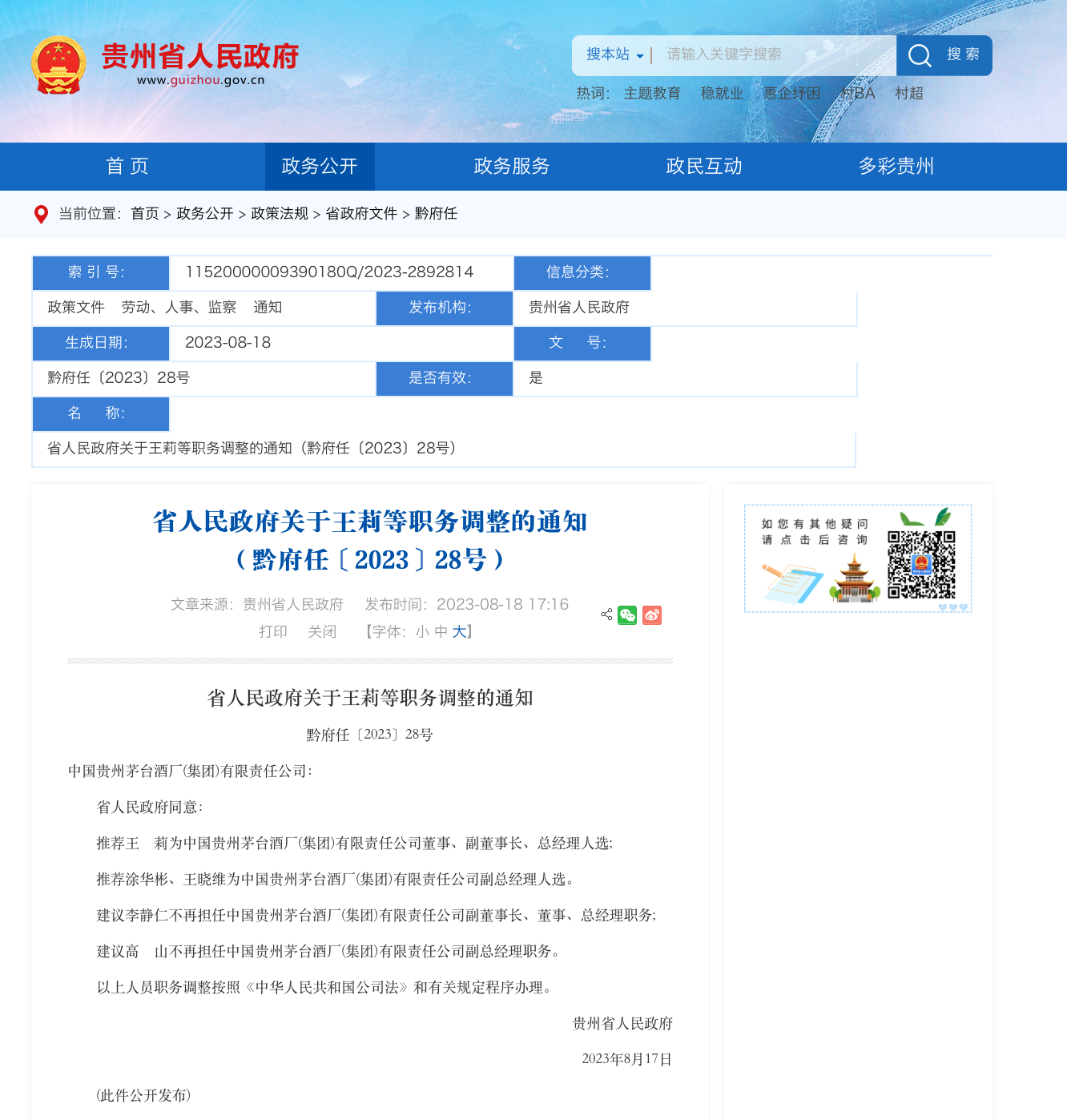
Task: Open the 政务公开 navigation tab
Action: coord(320,167)
